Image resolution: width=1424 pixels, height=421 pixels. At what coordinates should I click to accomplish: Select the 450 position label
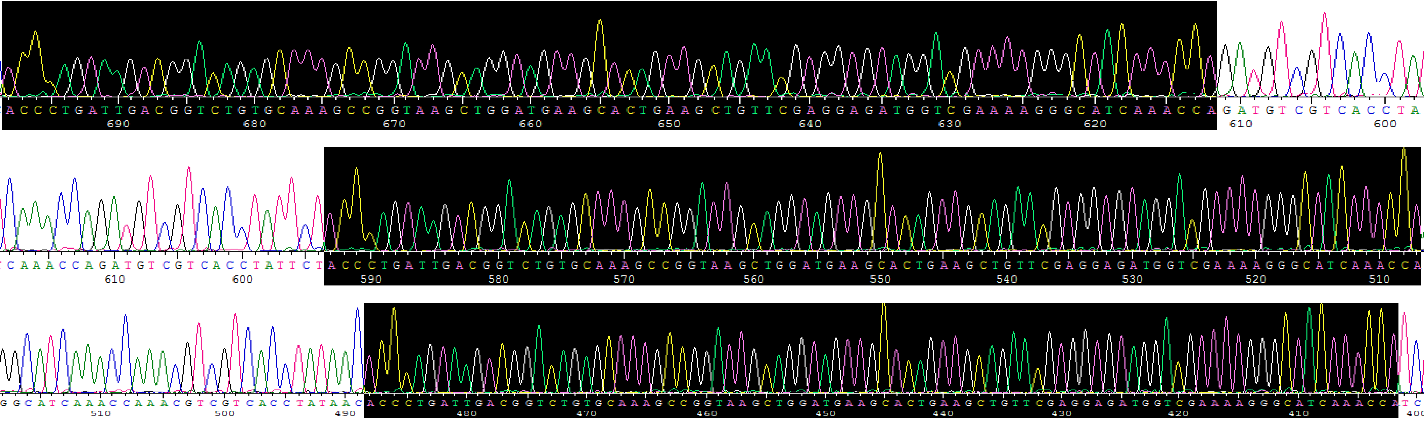825,412
